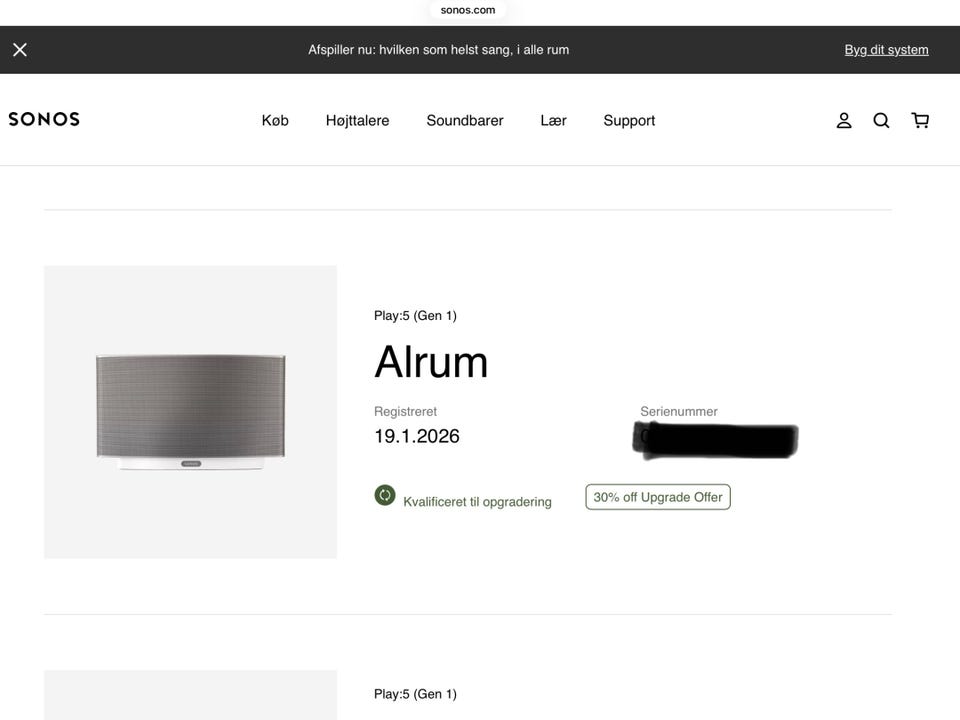Screen dimensions: 960x720
Task: Open the Lær menu
Action: coord(553,121)
